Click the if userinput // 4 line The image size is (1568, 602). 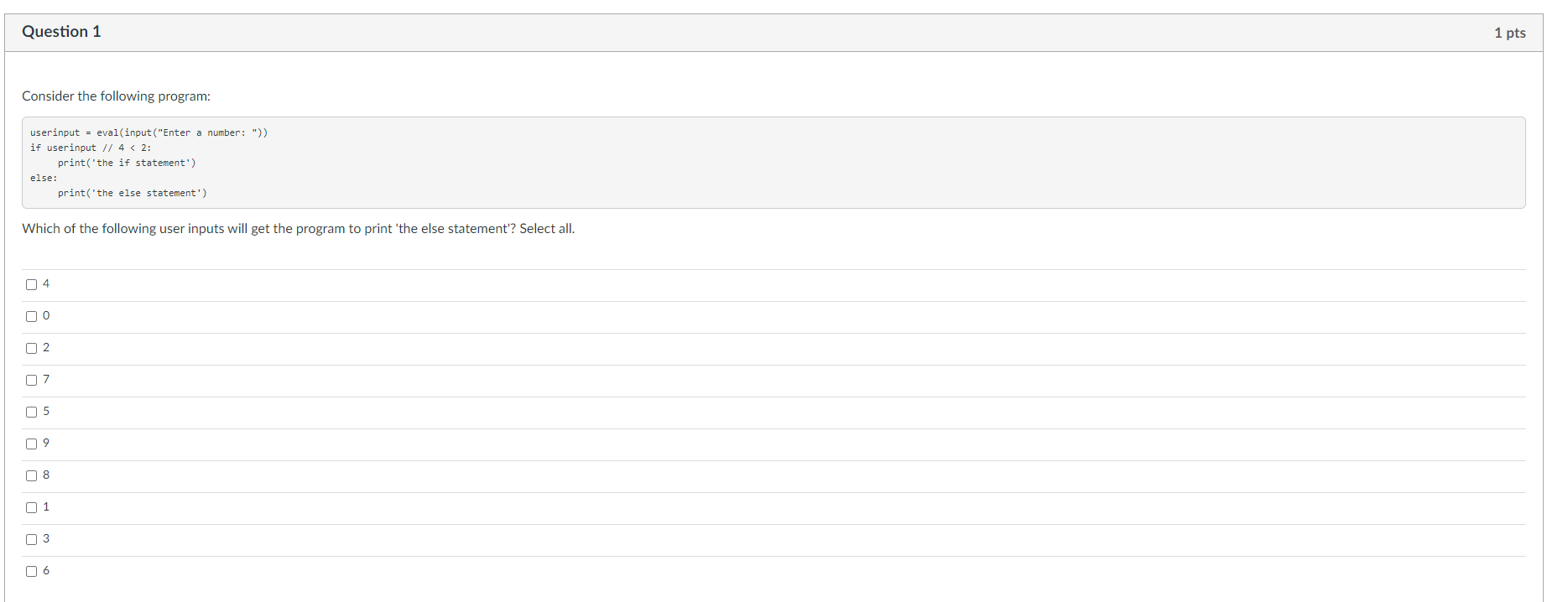click(91, 147)
